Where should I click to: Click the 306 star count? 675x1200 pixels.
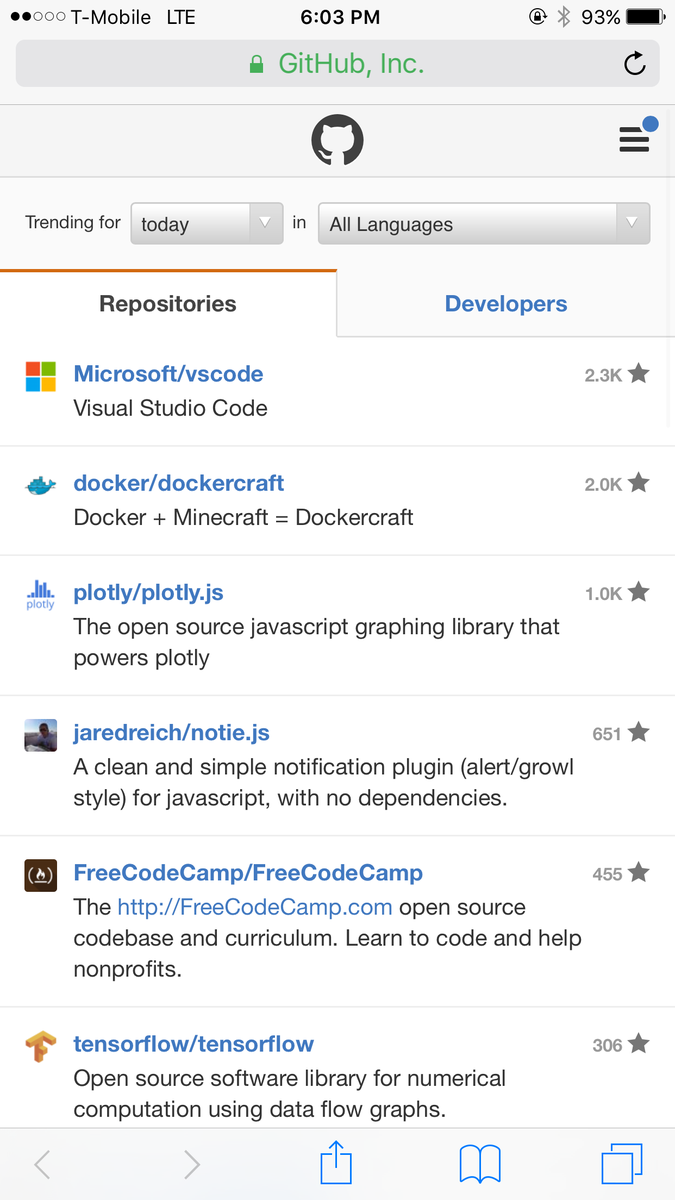tap(607, 1044)
